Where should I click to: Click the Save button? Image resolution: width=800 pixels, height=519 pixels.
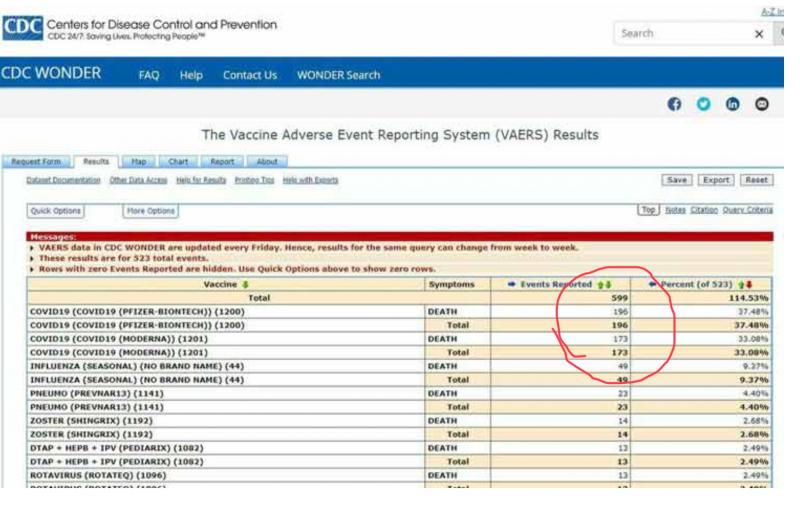pyautogui.click(x=677, y=180)
